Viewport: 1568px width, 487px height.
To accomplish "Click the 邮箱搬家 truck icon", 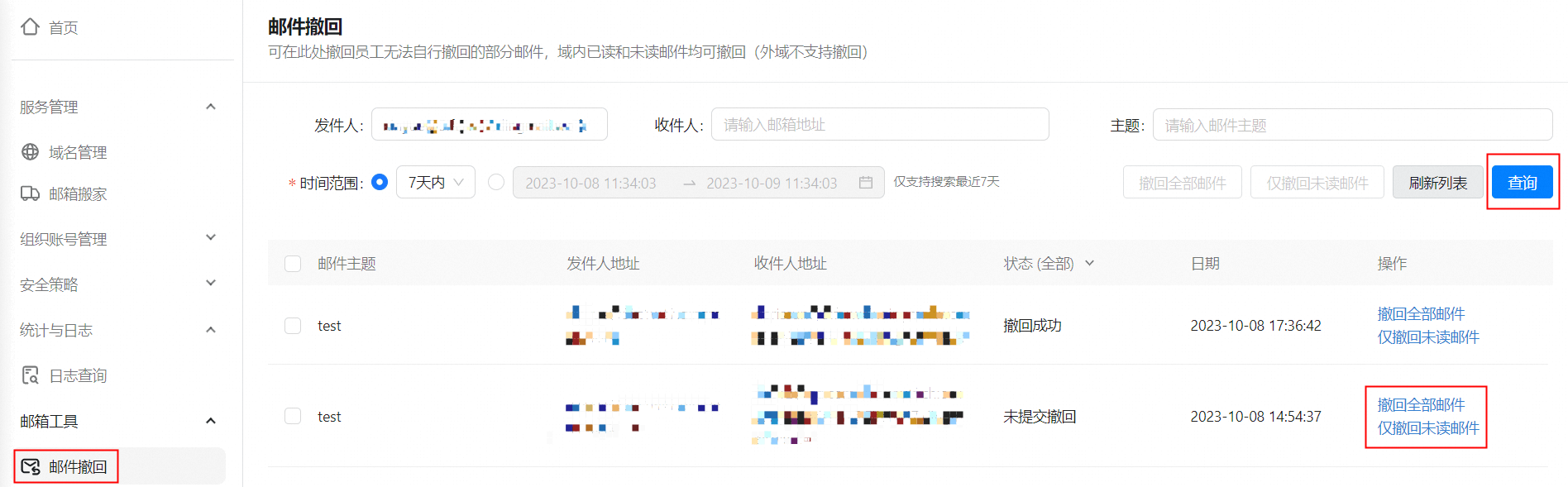I will tap(30, 193).
